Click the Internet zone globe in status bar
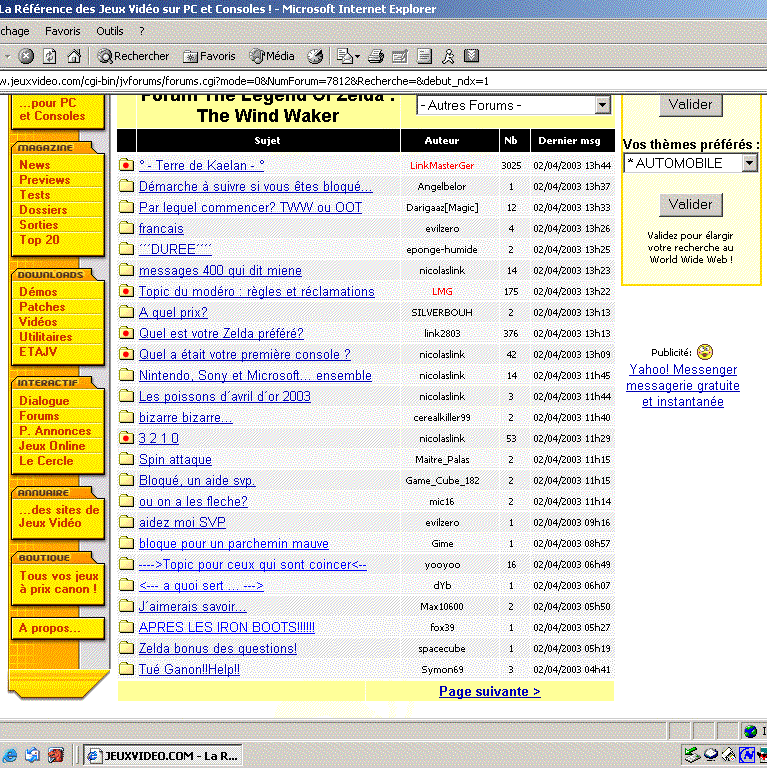This screenshot has width=767, height=768. point(750,731)
